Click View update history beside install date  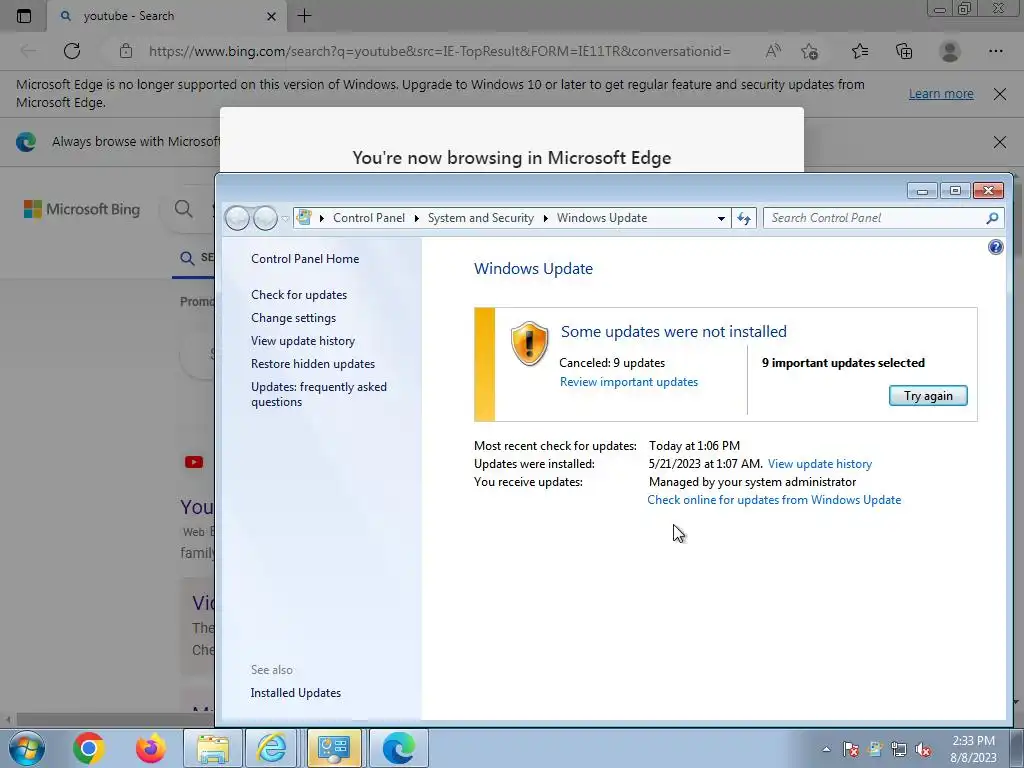(820, 464)
